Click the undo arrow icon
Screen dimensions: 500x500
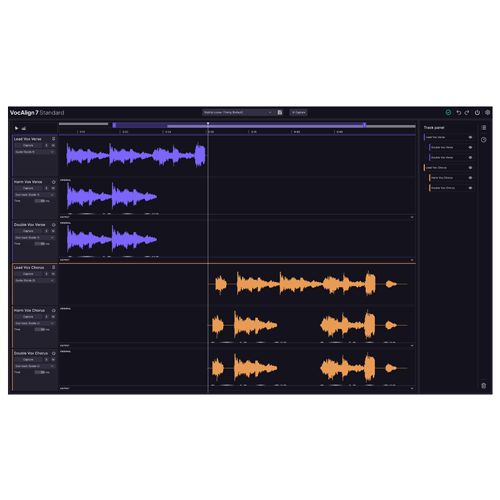(459, 113)
